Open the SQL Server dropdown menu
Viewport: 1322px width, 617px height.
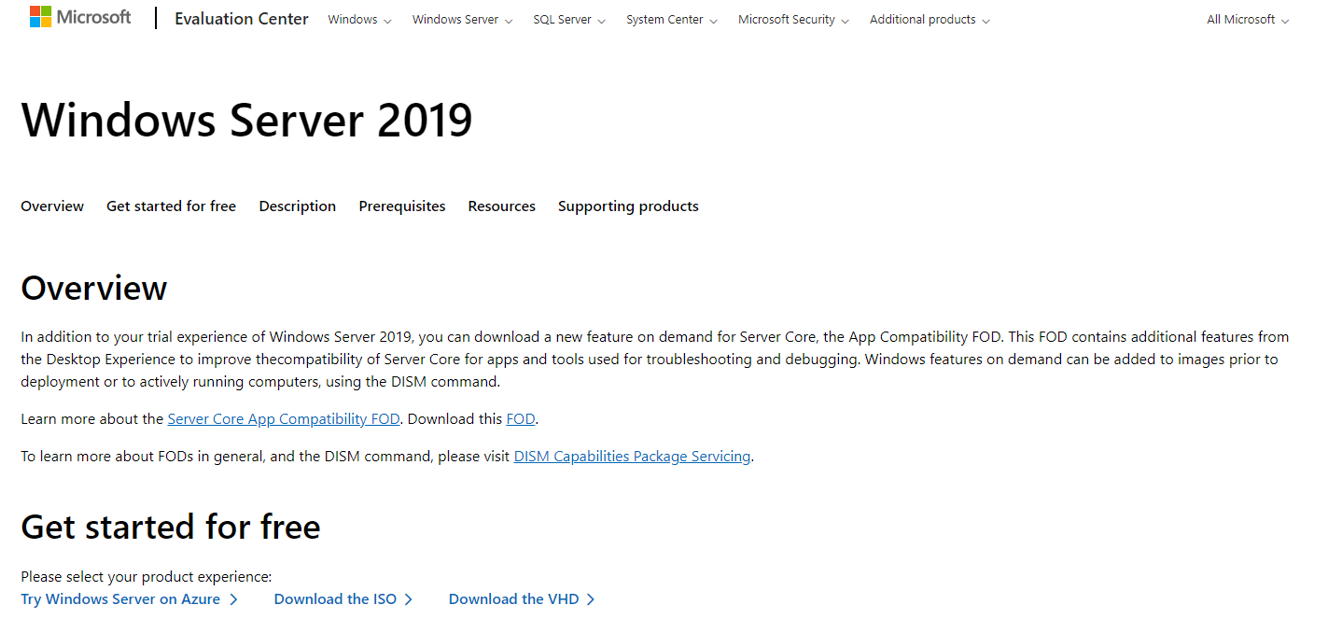569,20
